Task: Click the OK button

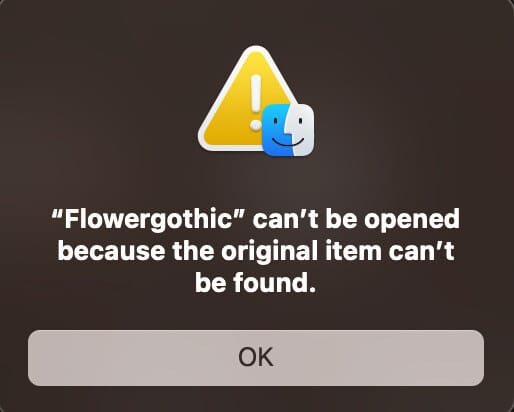Action: (256, 358)
